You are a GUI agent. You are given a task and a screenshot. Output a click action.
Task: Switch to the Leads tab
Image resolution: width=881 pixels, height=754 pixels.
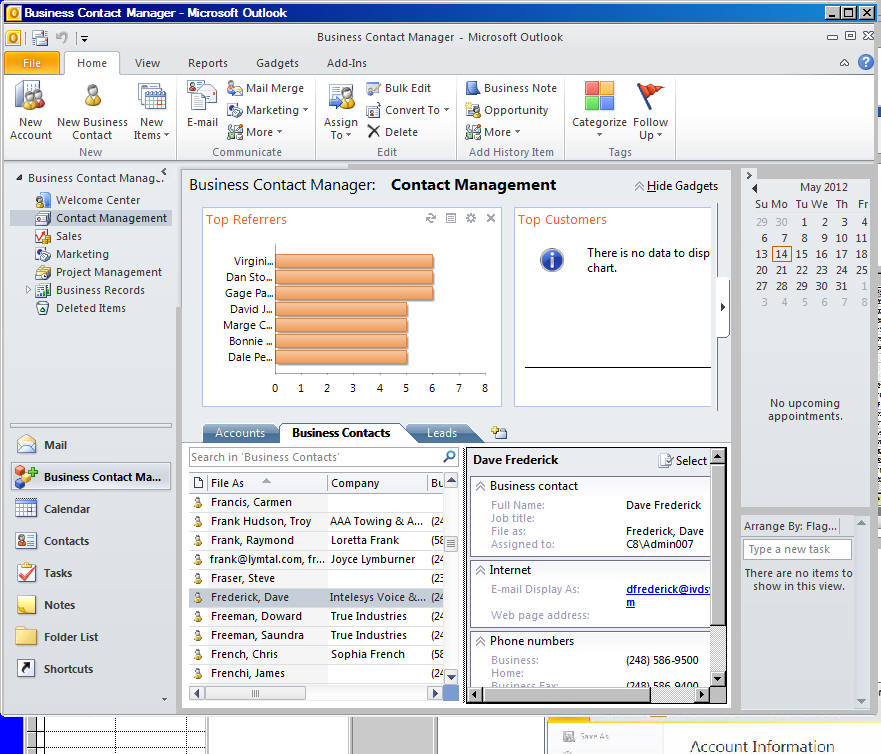[x=442, y=433]
